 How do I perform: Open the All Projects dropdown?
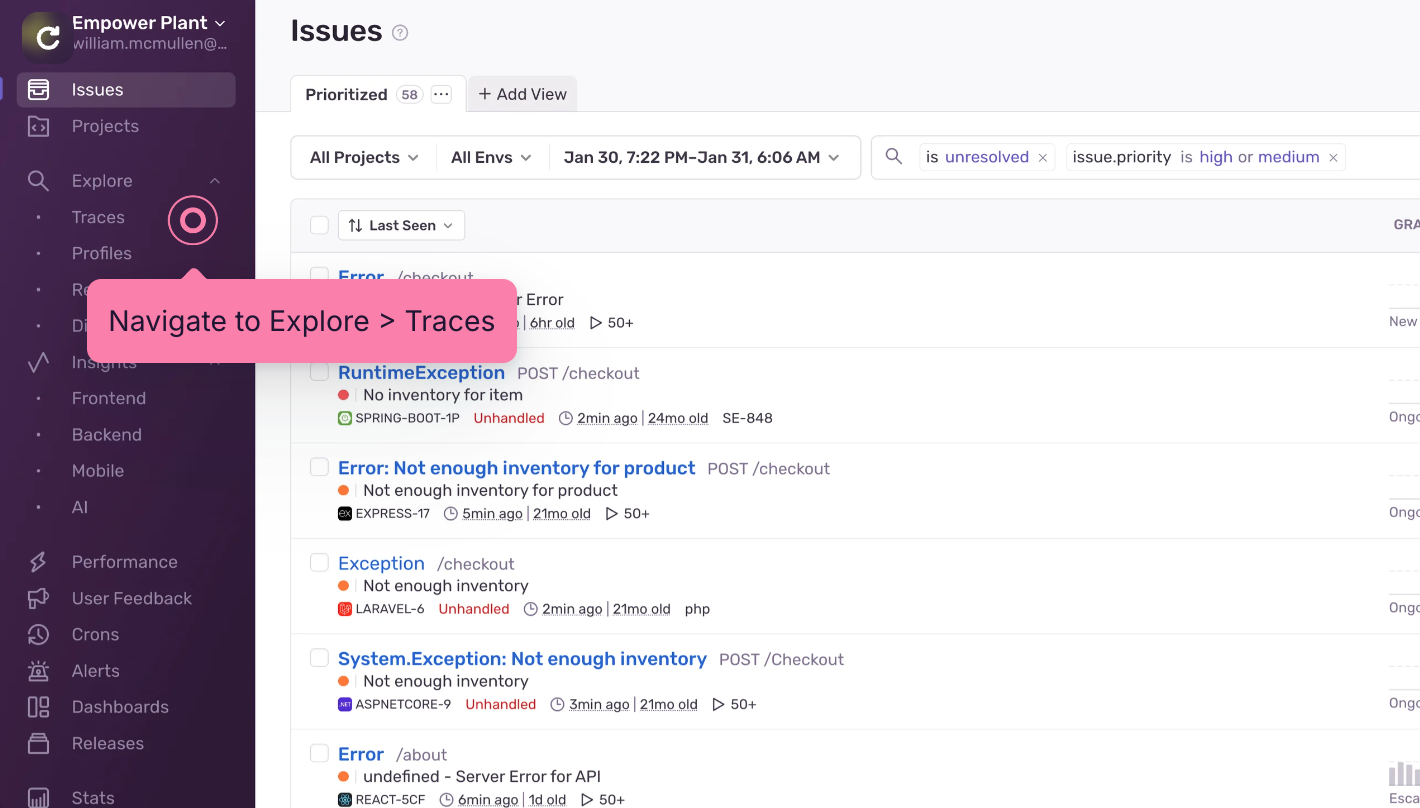tap(363, 157)
